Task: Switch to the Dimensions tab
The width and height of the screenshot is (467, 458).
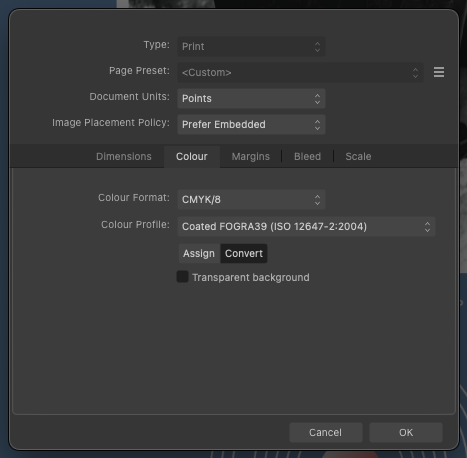Action: pyautogui.click(x=124, y=156)
